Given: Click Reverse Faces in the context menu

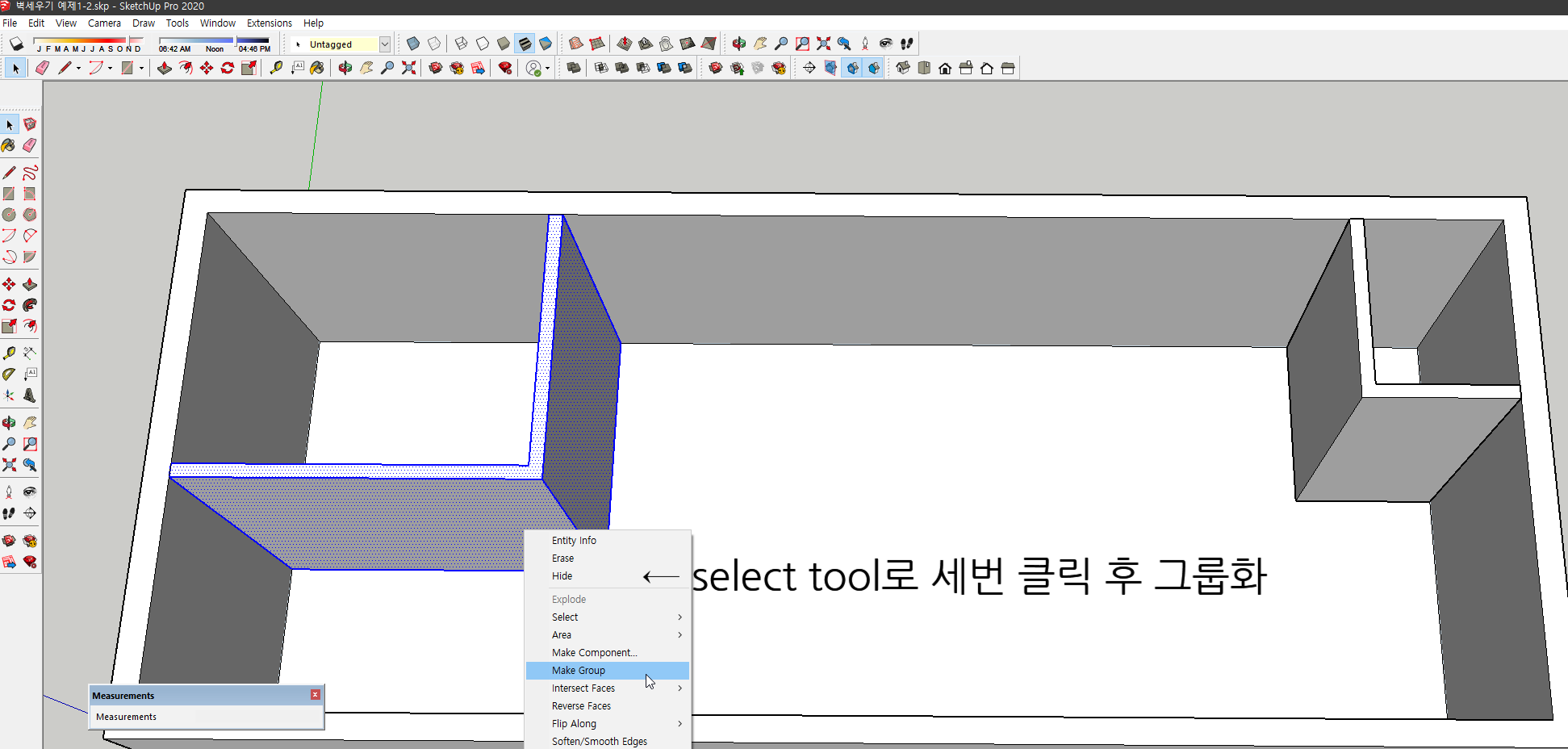Looking at the screenshot, I should point(581,705).
